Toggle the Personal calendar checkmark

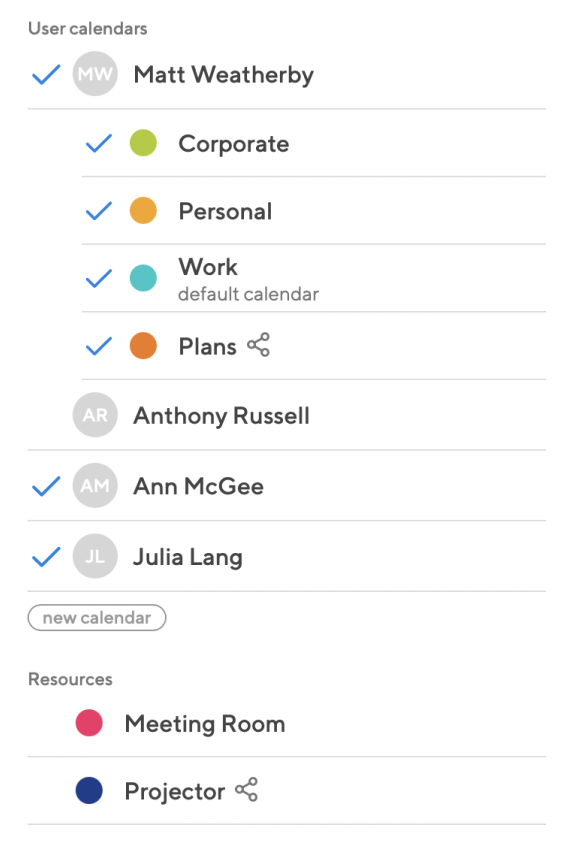tap(99, 211)
